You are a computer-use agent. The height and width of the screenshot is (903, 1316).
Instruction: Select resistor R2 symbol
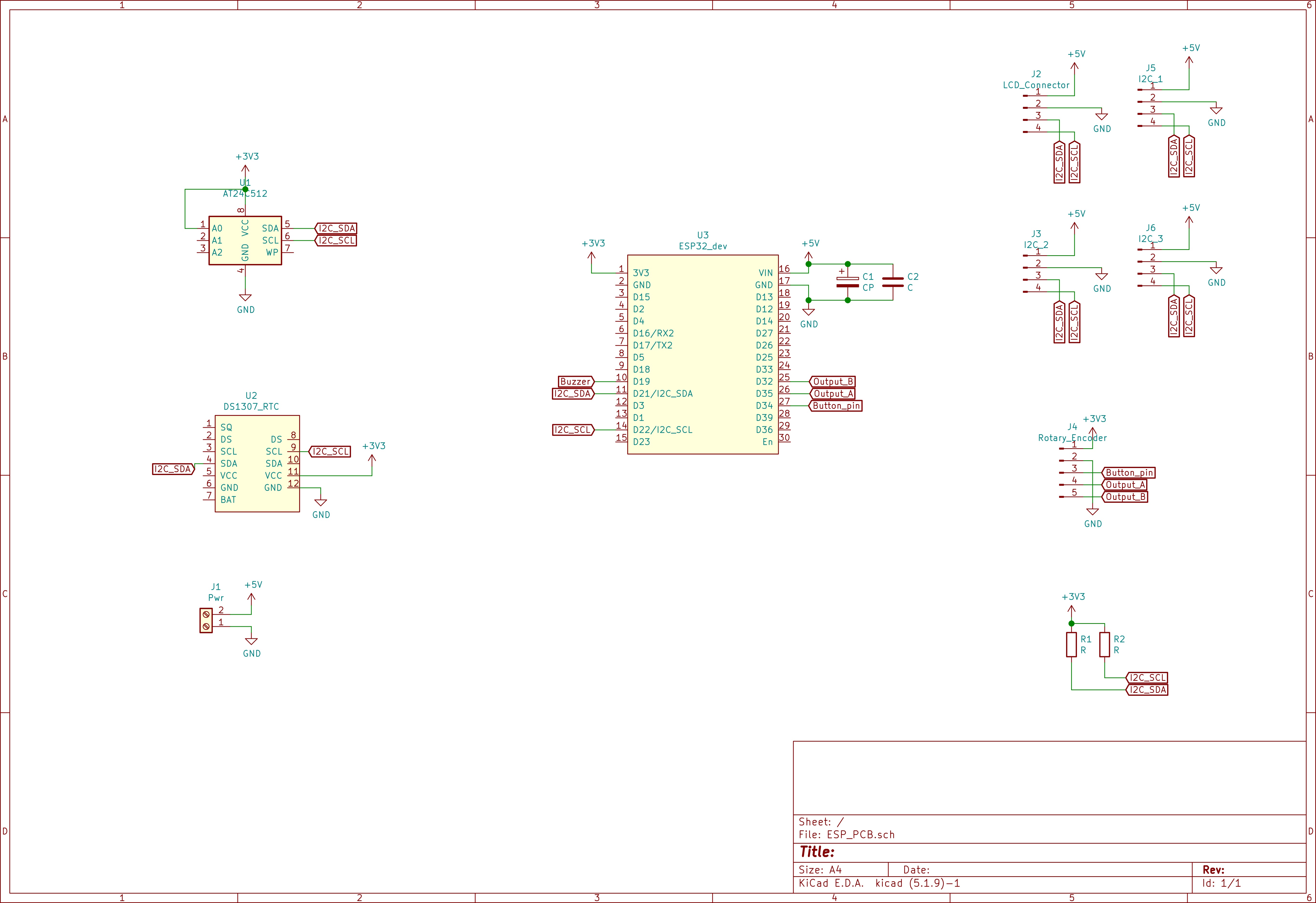[x=1104, y=645]
